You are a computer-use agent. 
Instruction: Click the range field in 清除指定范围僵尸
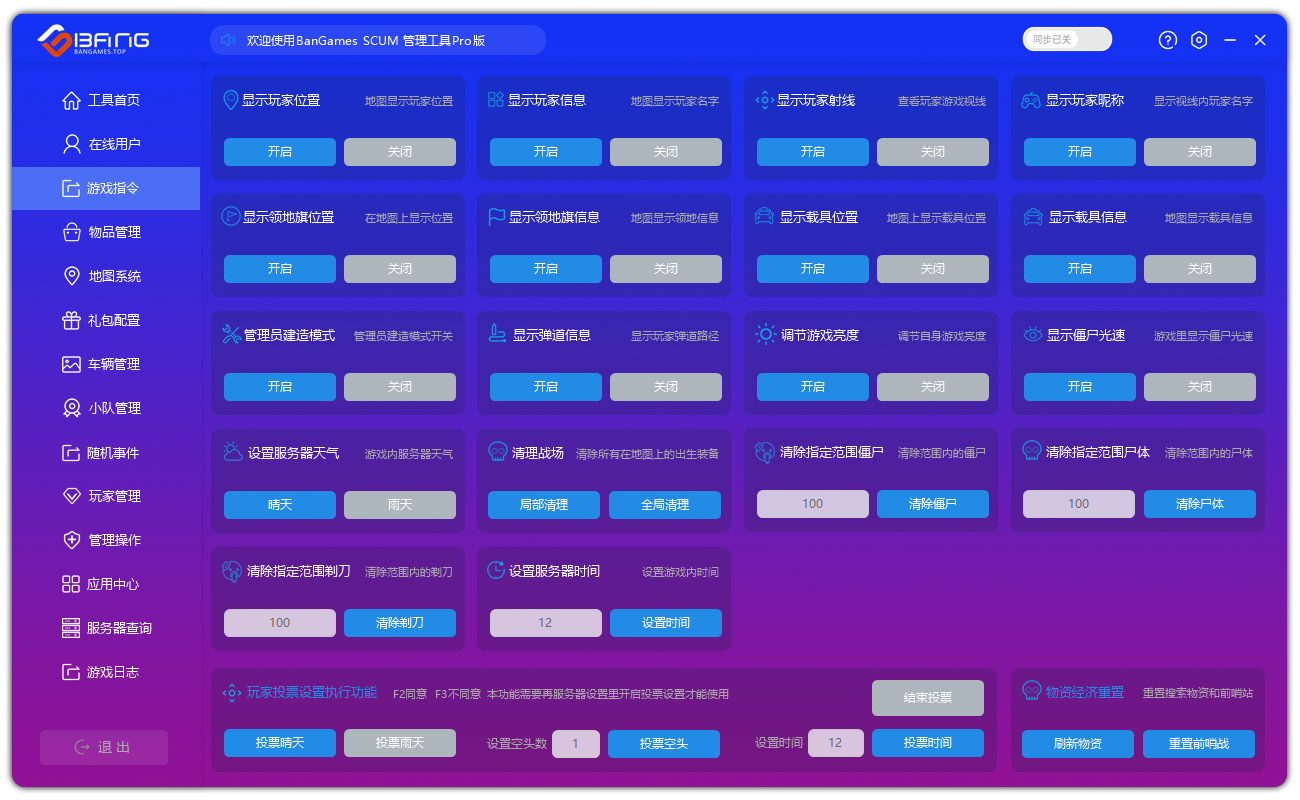(812, 504)
